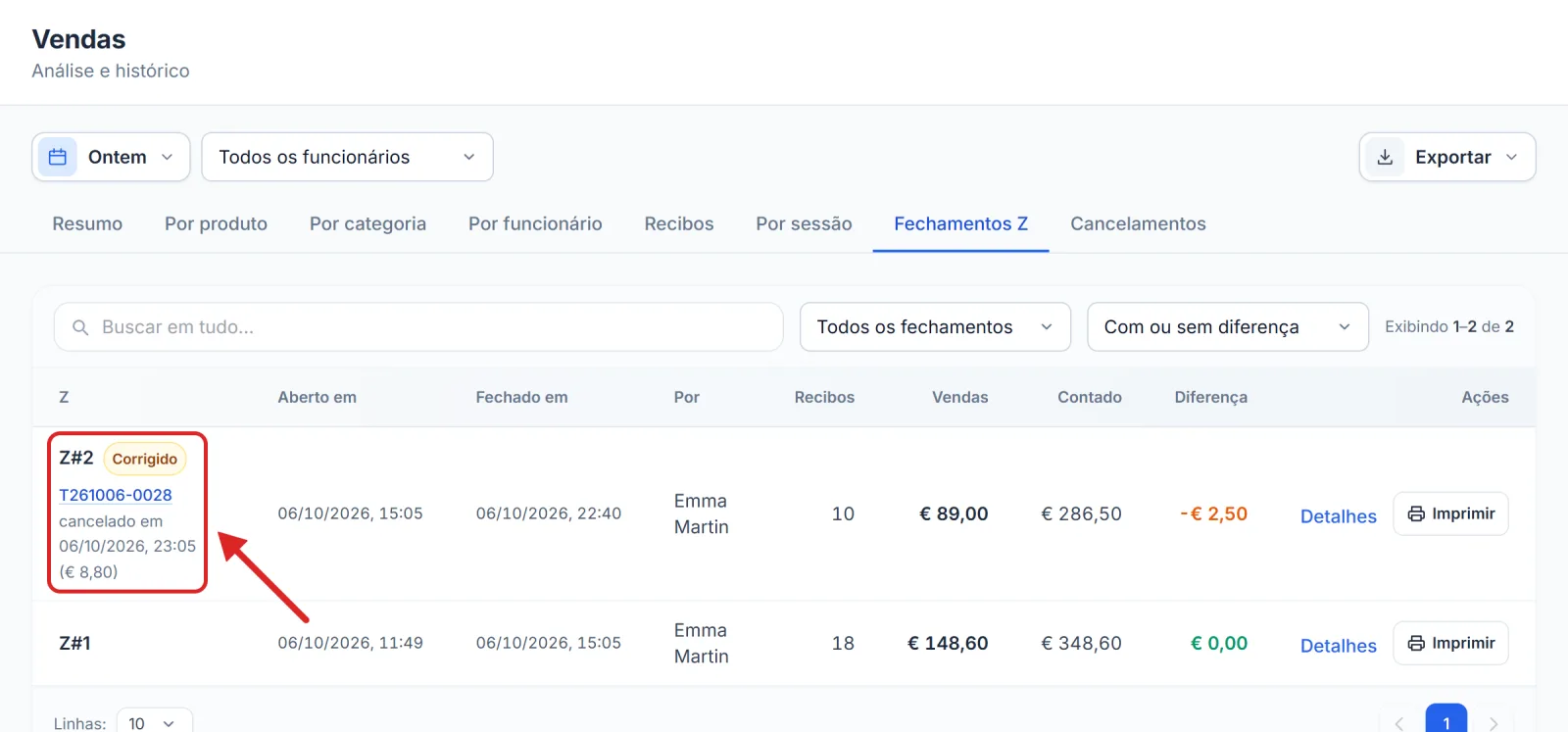Viewport: 1568px width, 732px height.
Task: Click the Corrigido badge on Z#2
Action: tap(145, 459)
